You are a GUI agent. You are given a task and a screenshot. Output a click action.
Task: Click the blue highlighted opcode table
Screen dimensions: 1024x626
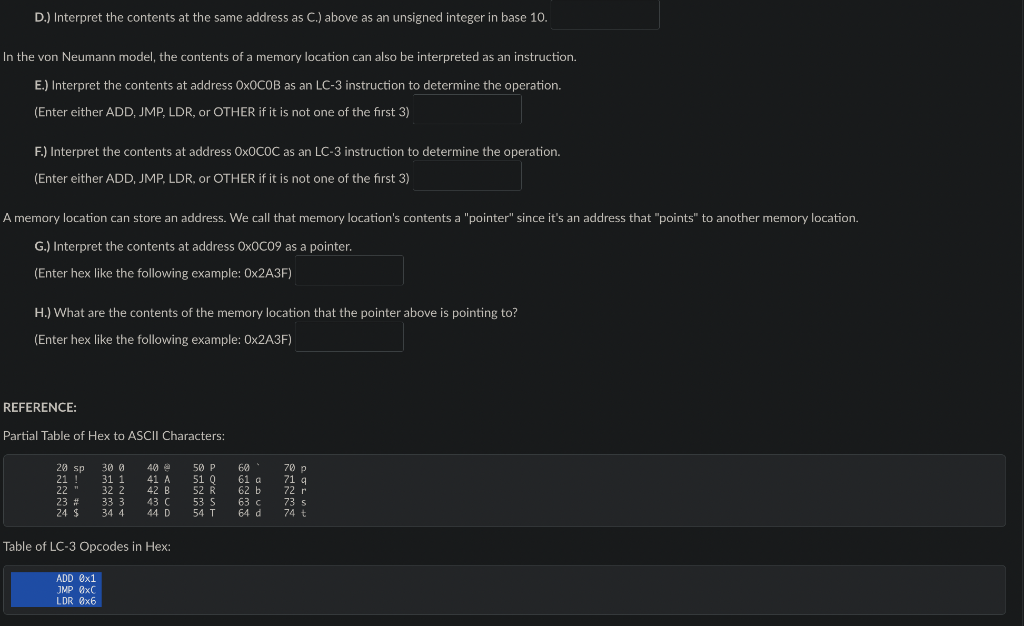click(x=55, y=589)
